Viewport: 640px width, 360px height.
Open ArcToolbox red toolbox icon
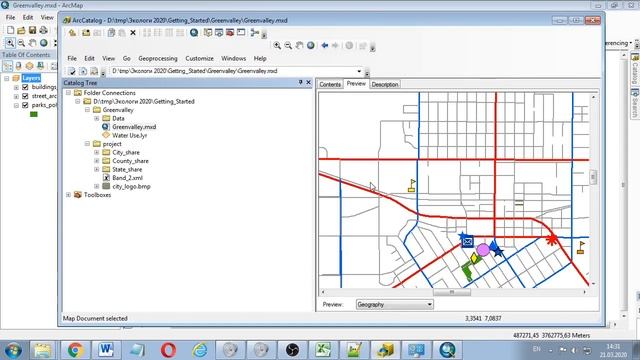(x=230, y=33)
